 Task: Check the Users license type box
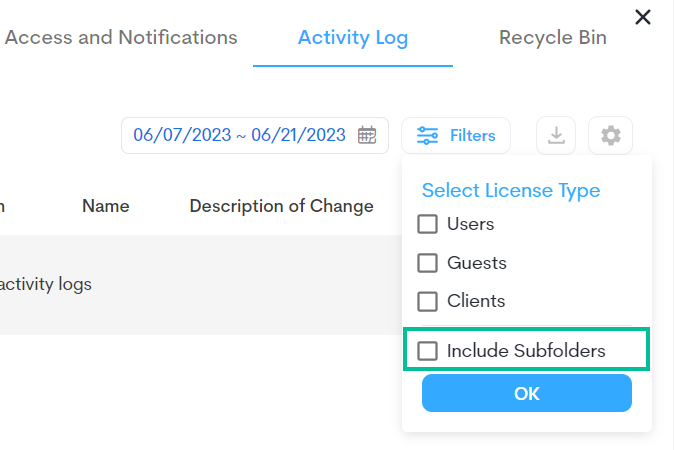click(x=428, y=224)
